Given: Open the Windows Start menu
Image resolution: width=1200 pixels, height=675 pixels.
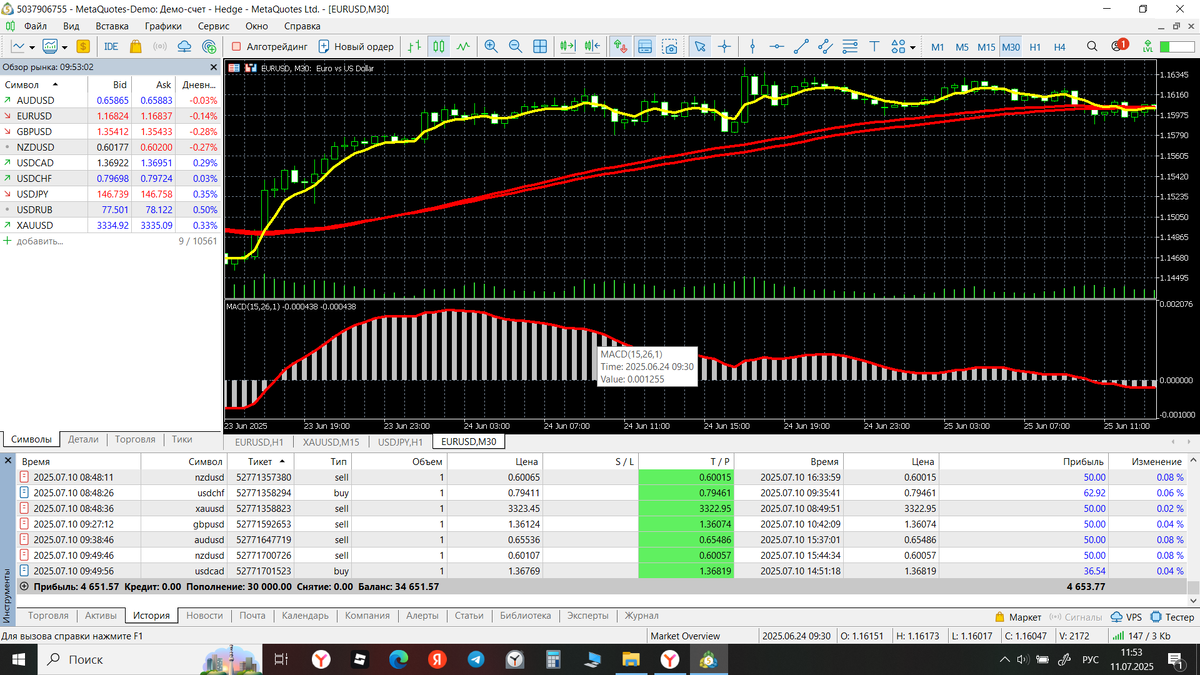Looking at the screenshot, I should pos(19,659).
